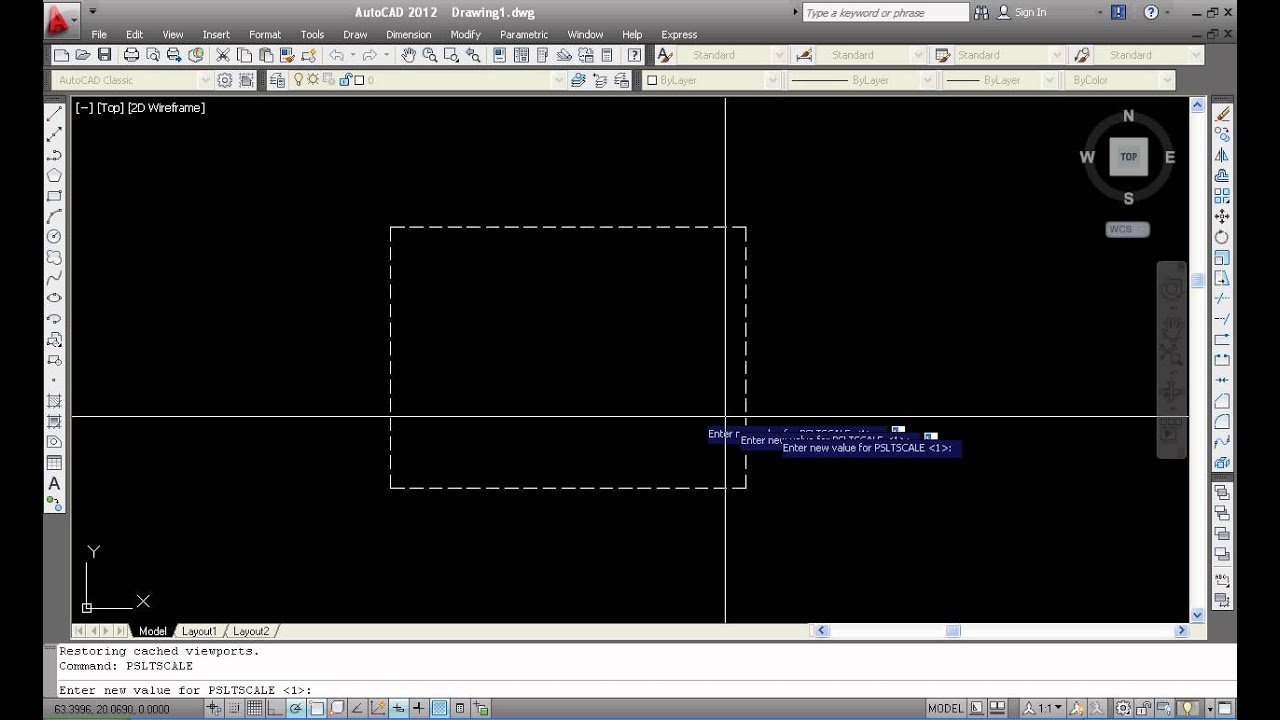
Task: Click the Undo arrow icon
Action: 336,55
